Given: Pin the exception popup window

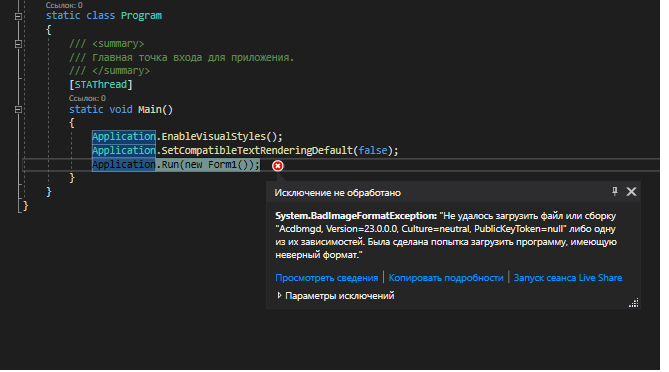Looking at the screenshot, I should (x=615, y=192).
